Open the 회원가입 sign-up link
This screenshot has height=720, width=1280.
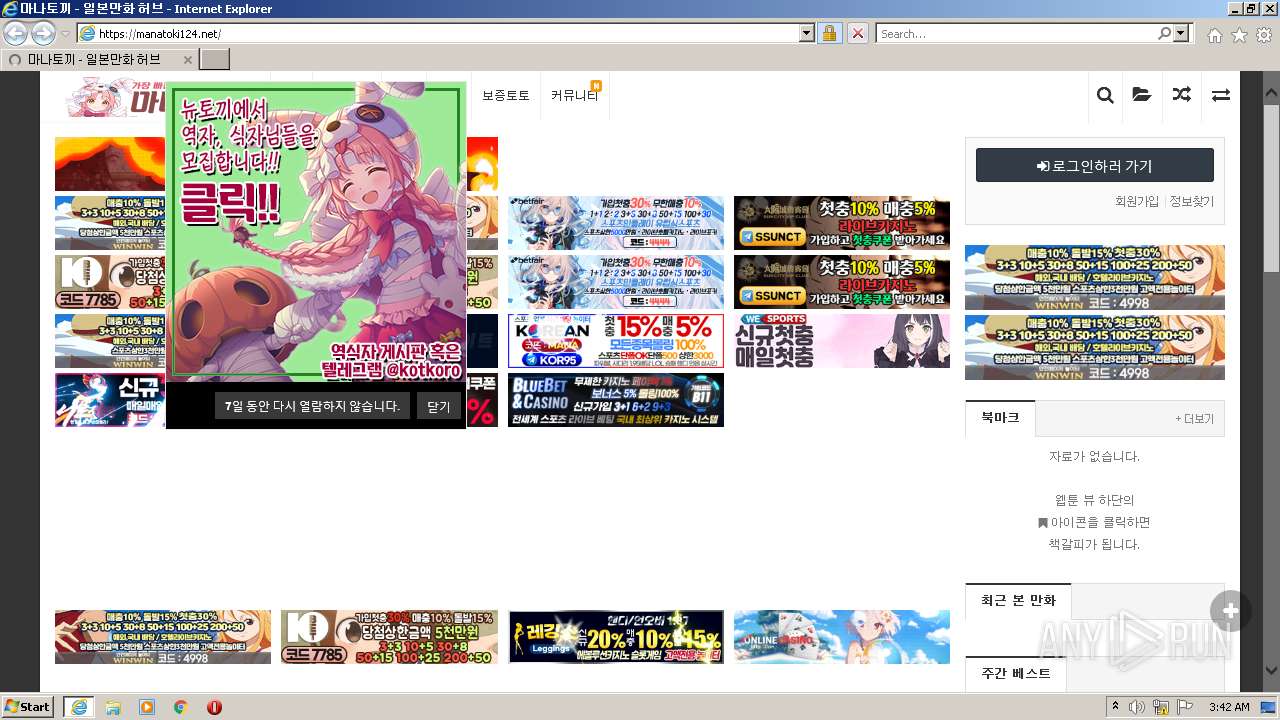(x=1137, y=201)
